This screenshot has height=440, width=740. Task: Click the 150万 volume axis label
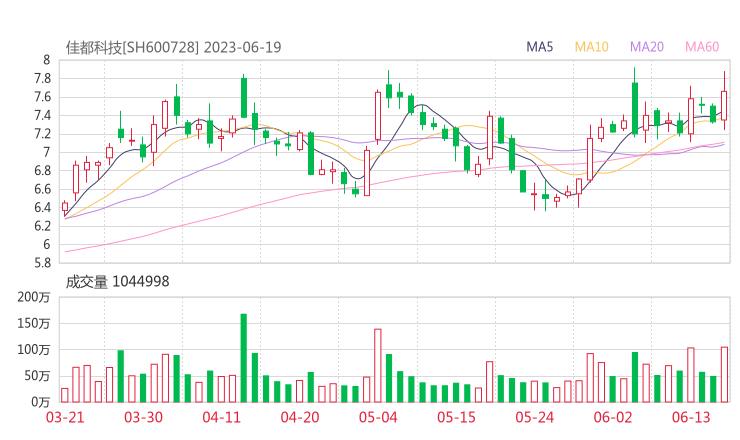[34, 323]
